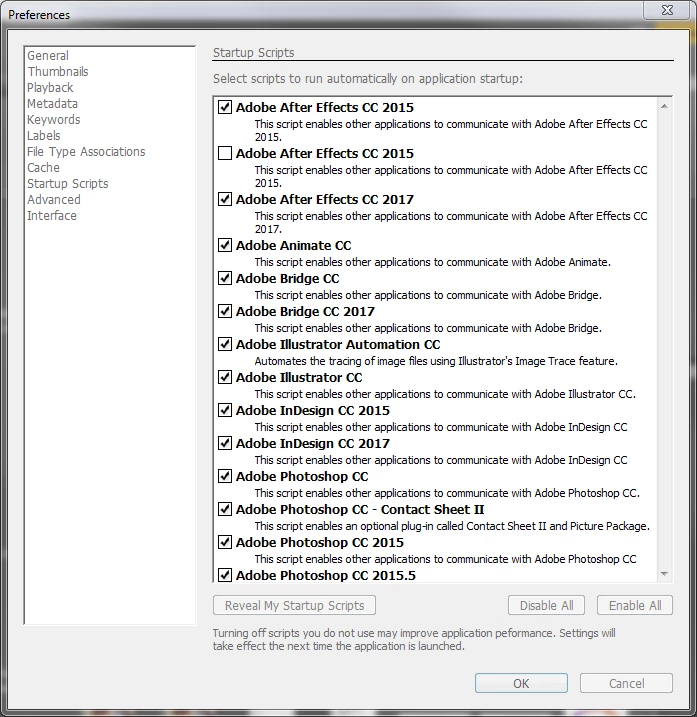This screenshot has height=717, width=697.
Task: Select File Type Associations category
Action: [x=86, y=152]
